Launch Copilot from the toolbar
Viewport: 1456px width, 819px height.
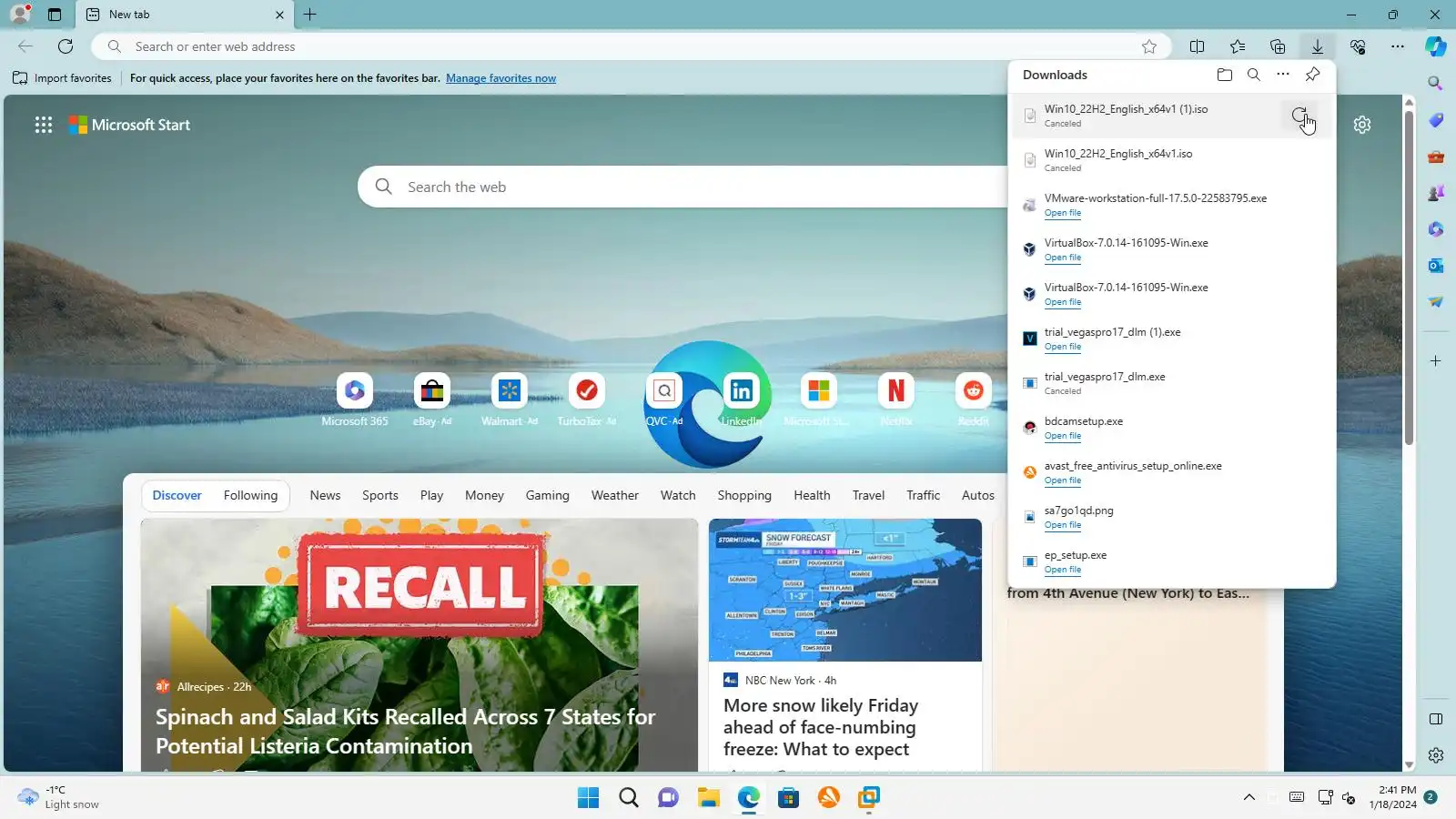coord(1436,46)
